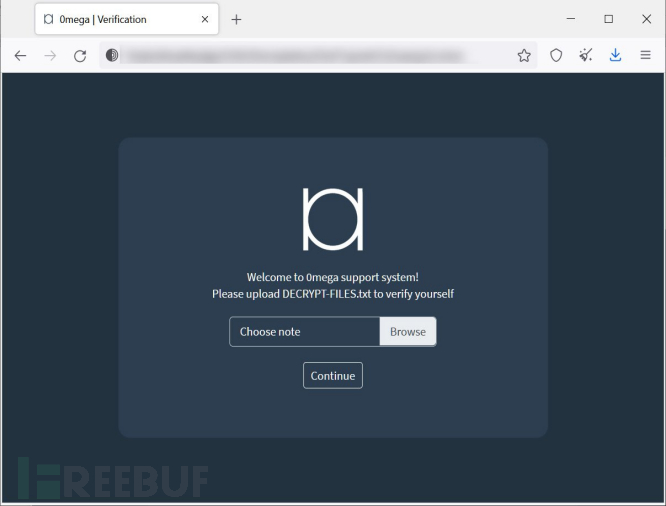Bookmark this page with the star icon

[x=524, y=55]
